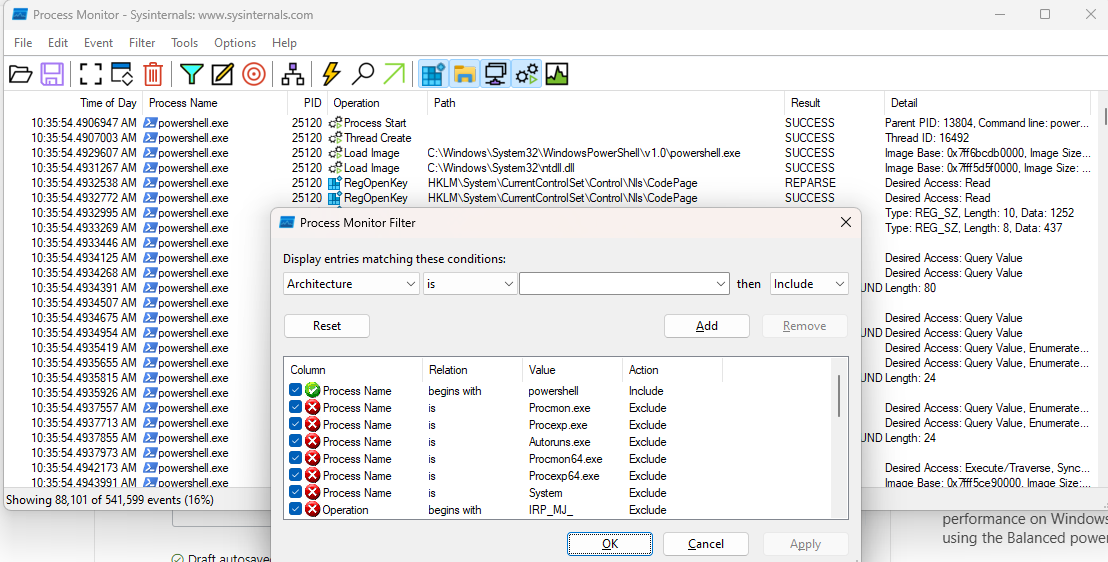The height and width of the screenshot is (562, 1108).
Task: Click the Open file toolbar icon
Action: pyautogui.click(x=20, y=74)
